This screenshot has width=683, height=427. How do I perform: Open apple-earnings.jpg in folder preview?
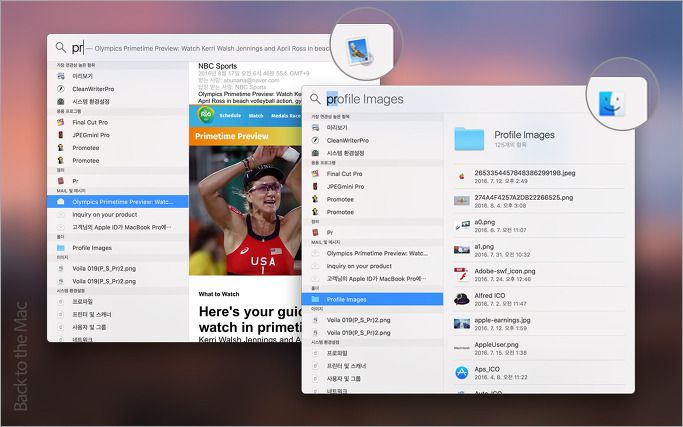[539, 323]
